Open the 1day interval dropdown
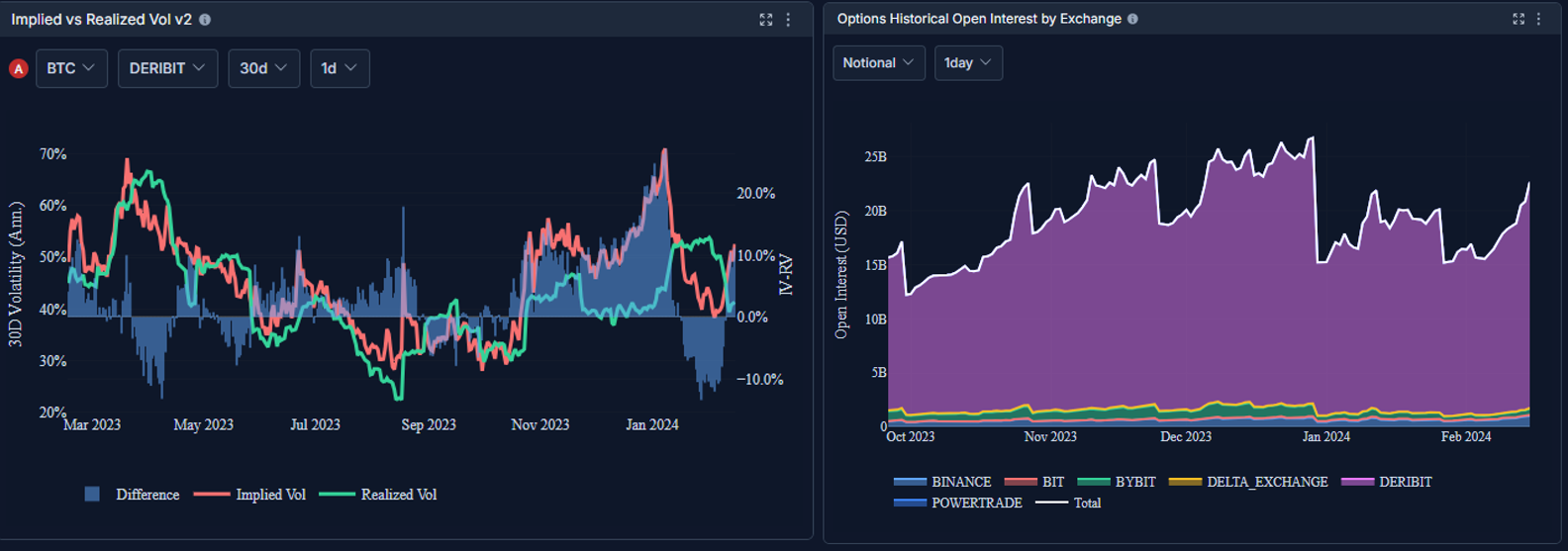 pyautogui.click(x=968, y=62)
